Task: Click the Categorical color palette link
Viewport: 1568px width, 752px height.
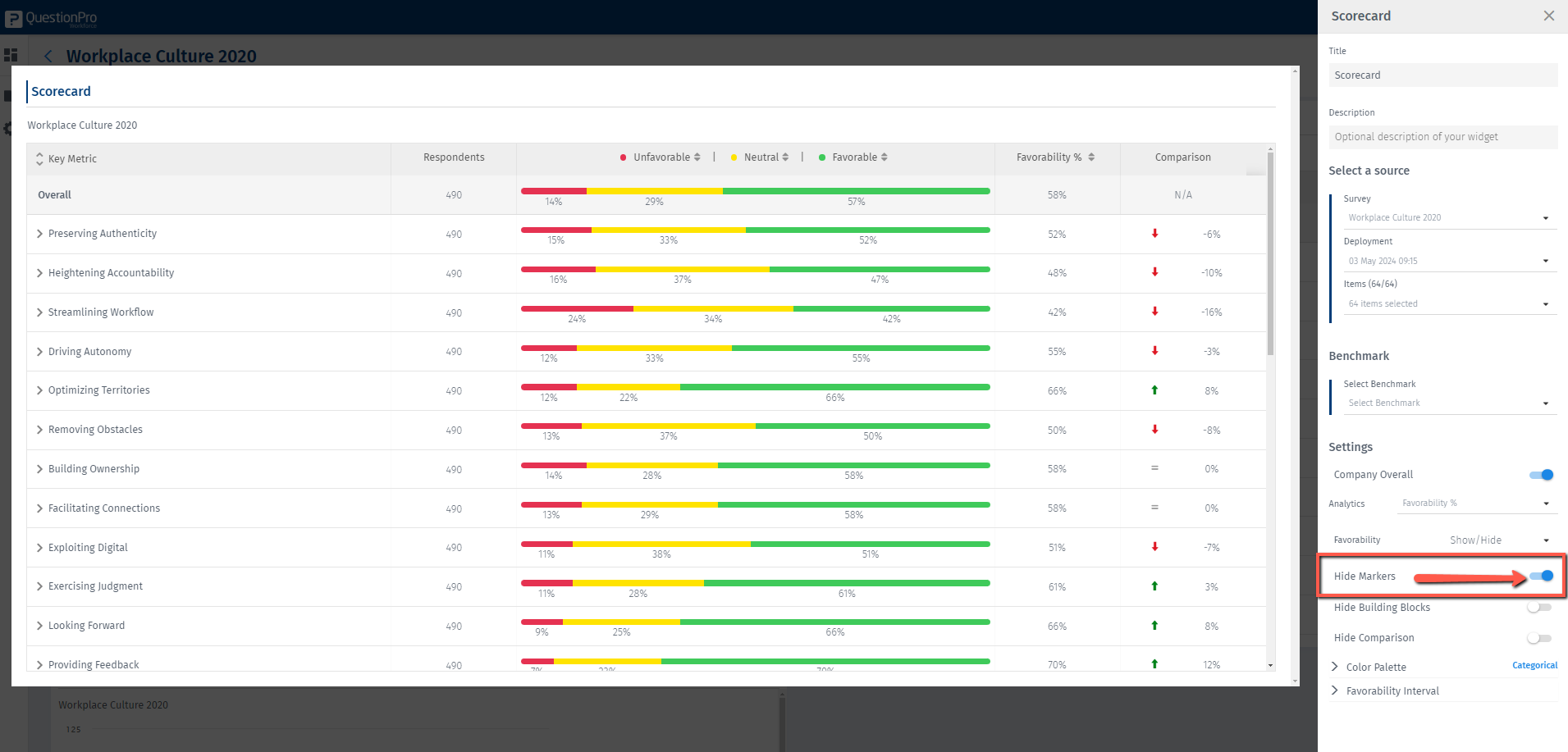Action: tap(1534, 666)
